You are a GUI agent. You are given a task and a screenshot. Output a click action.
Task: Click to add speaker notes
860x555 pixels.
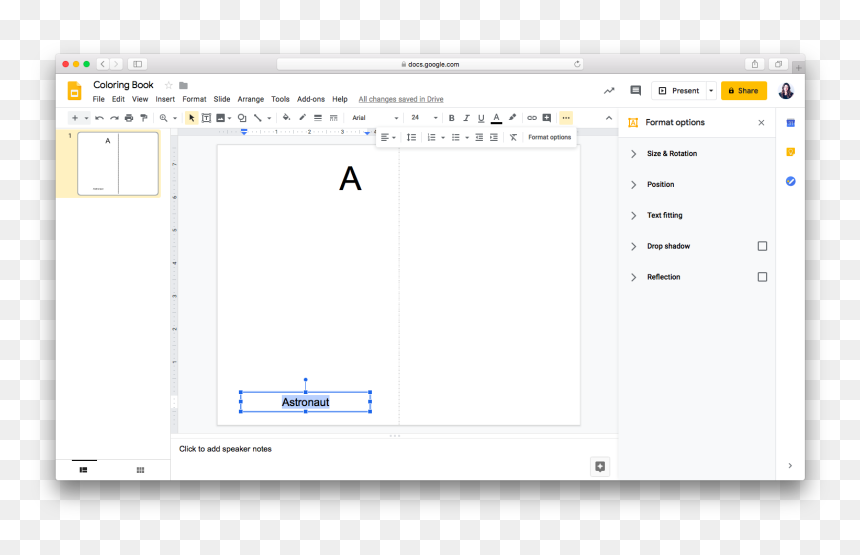click(225, 449)
